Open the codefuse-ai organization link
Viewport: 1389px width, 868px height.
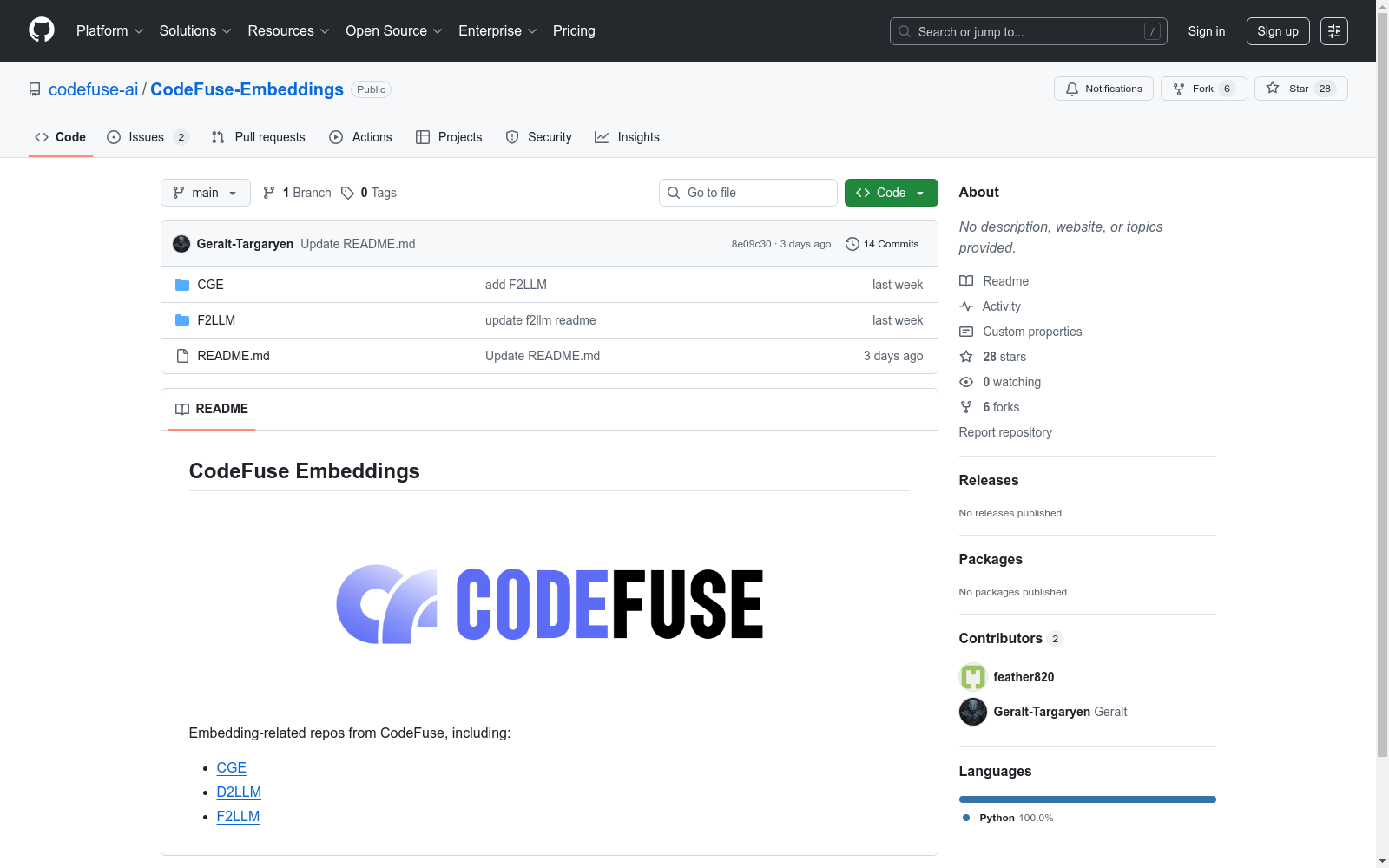pyautogui.click(x=93, y=89)
